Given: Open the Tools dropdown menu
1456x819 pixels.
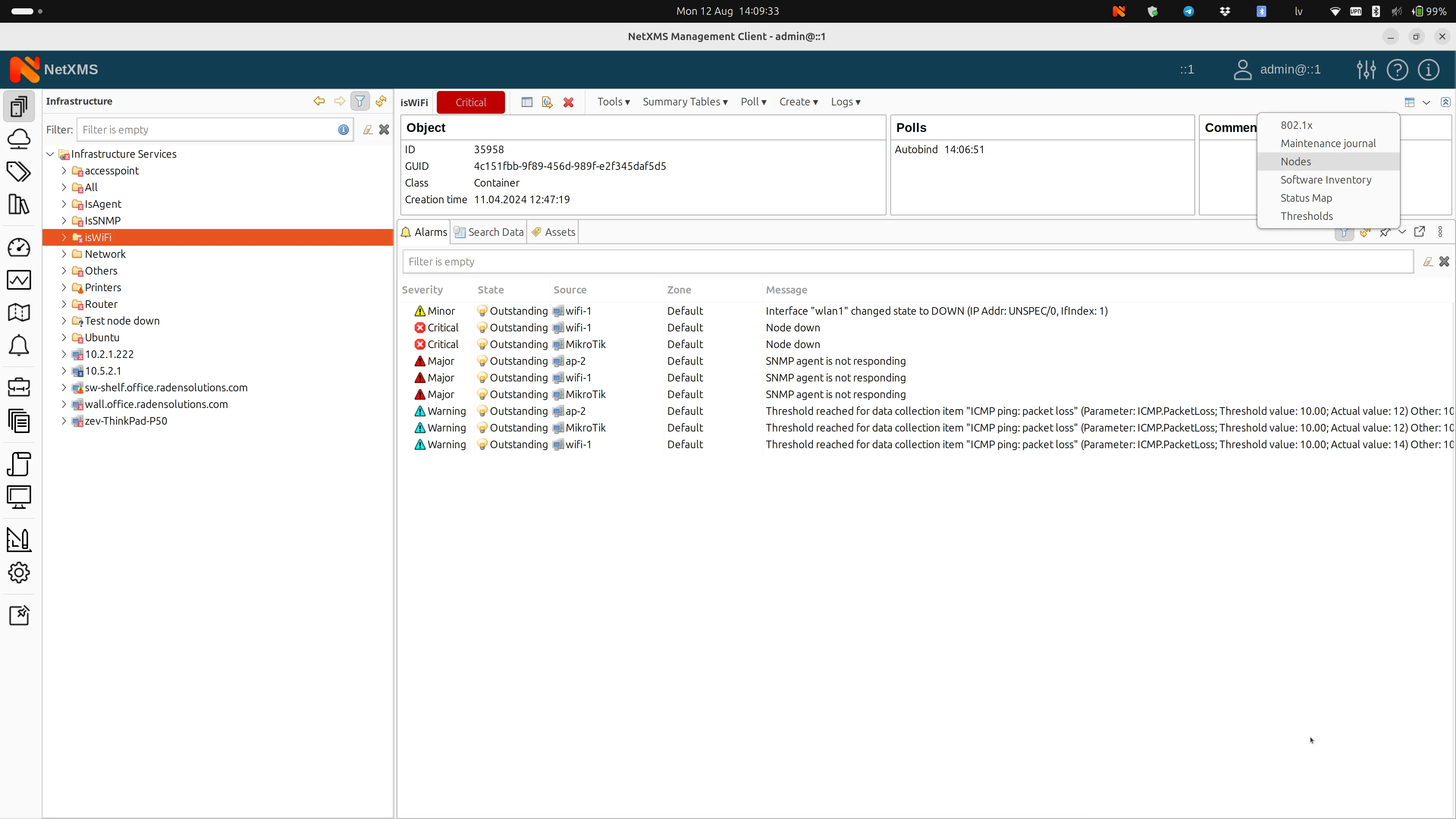Looking at the screenshot, I should 613,102.
